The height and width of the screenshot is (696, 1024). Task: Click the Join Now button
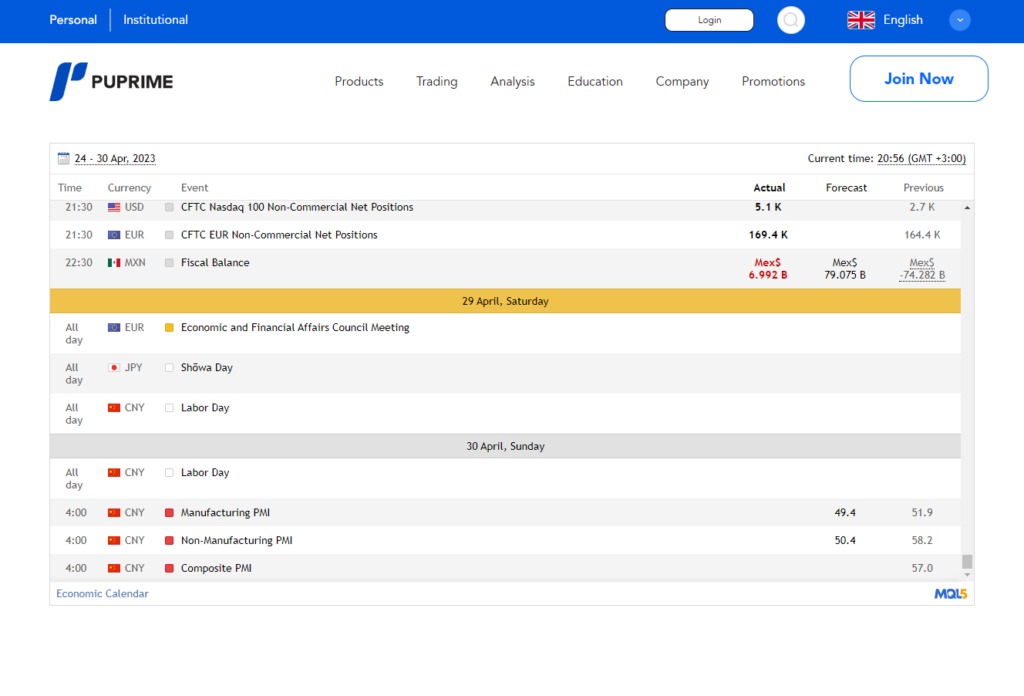pyautogui.click(x=918, y=79)
